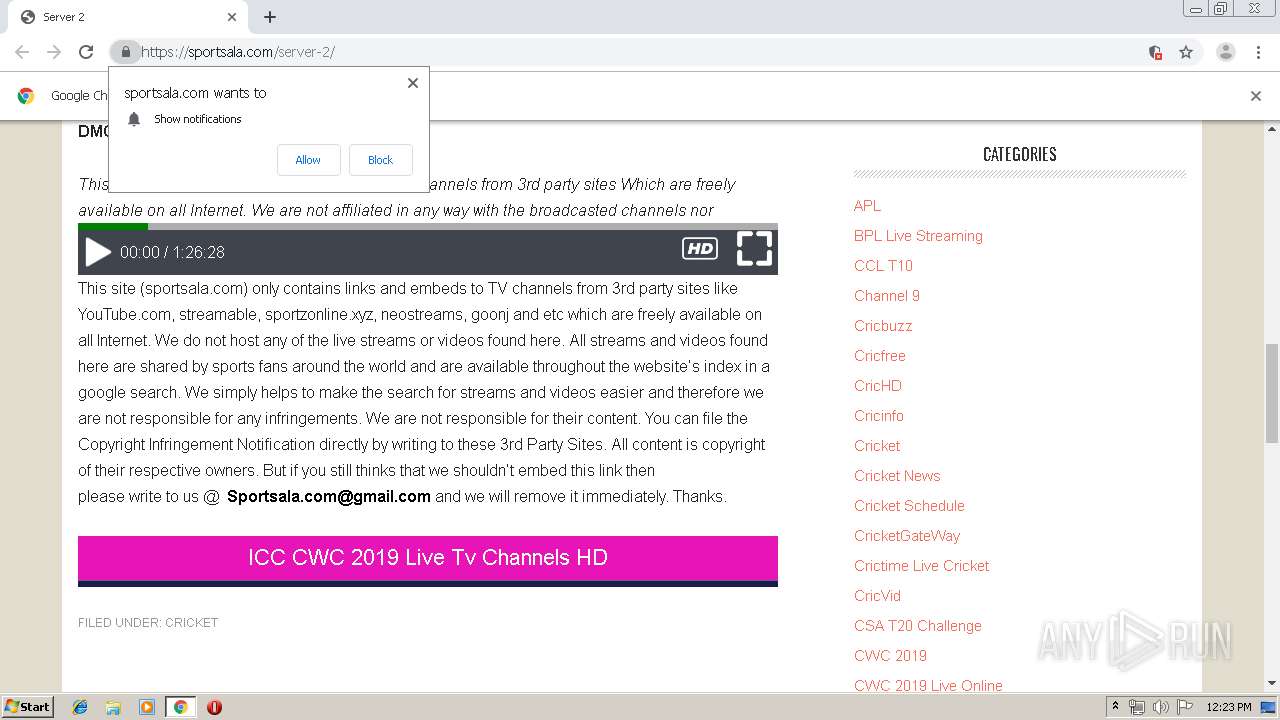1280x720 pixels.
Task: Open the Cricinfo category
Action: (879, 415)
